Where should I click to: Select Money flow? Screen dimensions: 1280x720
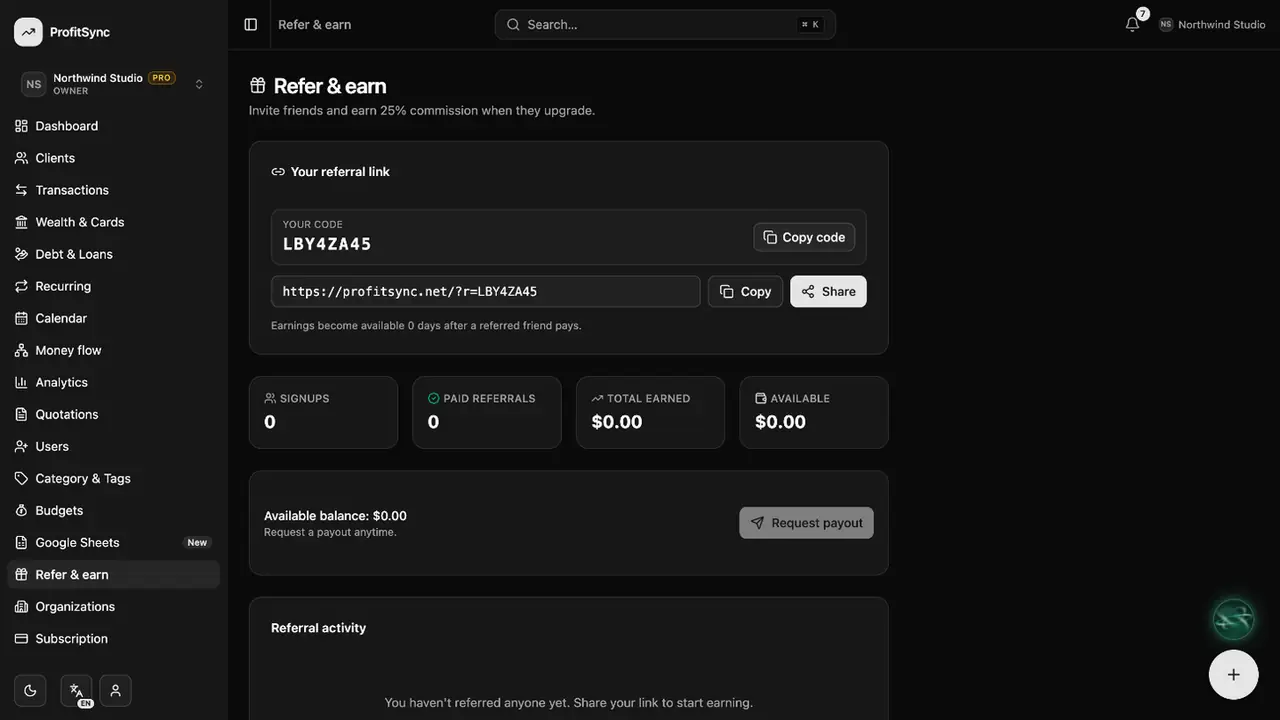coord(114,350)
